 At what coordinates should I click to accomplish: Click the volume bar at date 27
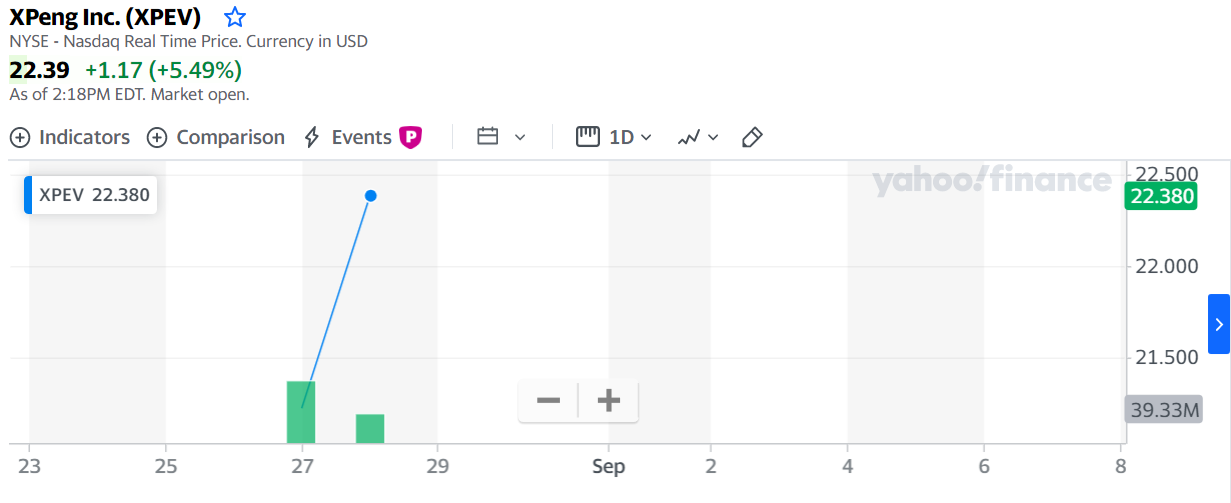(301, 412)
